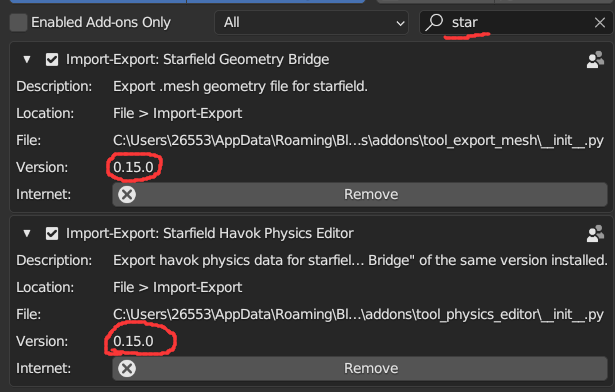
Task: Click the tool_export_mesh file path
Action: pos(358,140)
